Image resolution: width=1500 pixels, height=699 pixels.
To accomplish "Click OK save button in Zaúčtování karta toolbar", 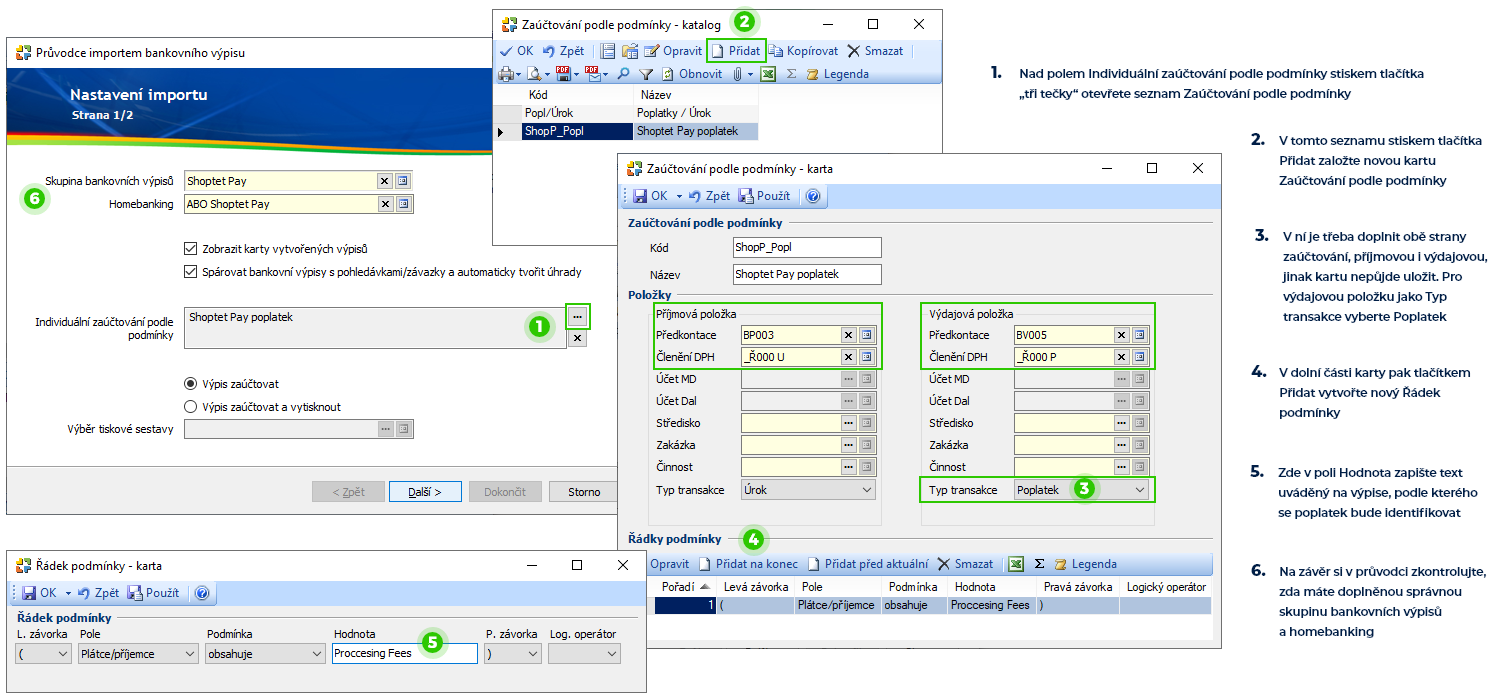I will coord(648,196).
